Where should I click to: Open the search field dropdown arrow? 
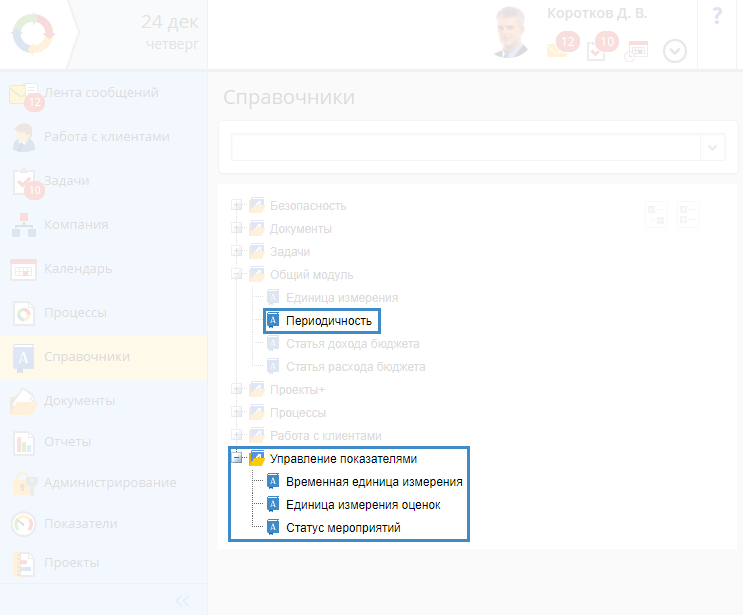[x=712, y=147]
